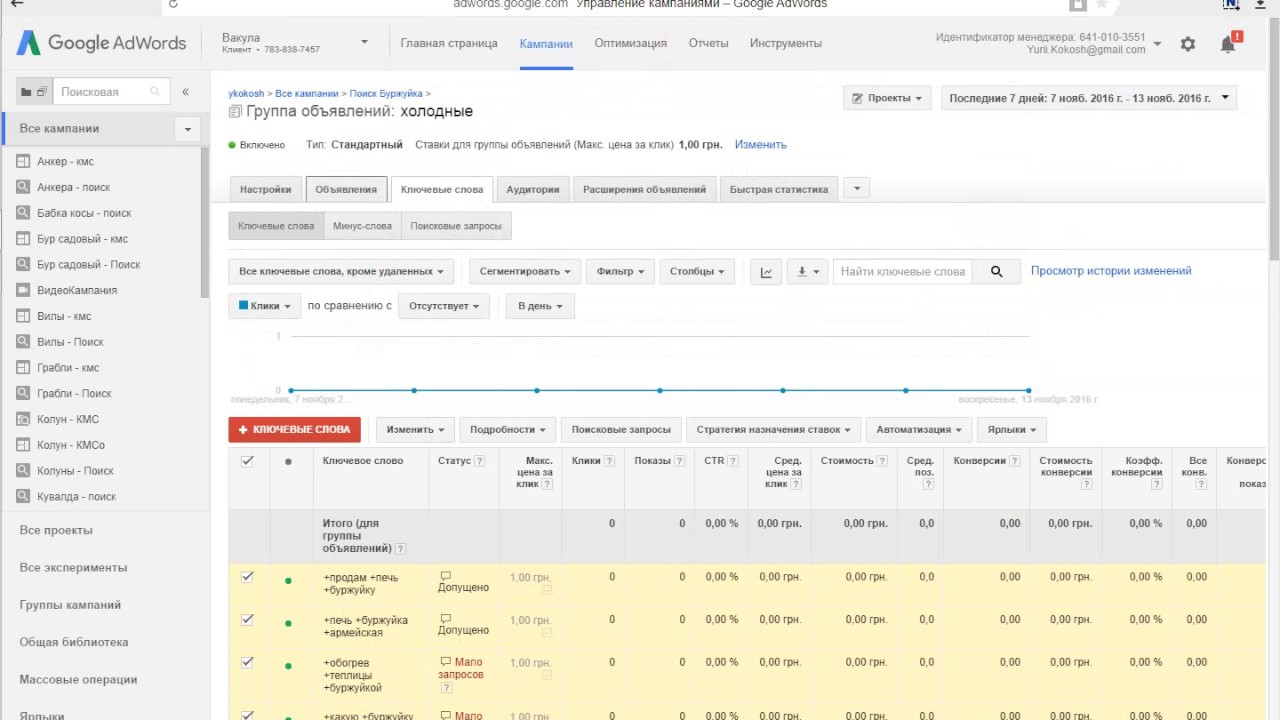Click the Найти ключевые слова search field
The height and width of the screenshot is (720, 1280).
click(903, 272)
